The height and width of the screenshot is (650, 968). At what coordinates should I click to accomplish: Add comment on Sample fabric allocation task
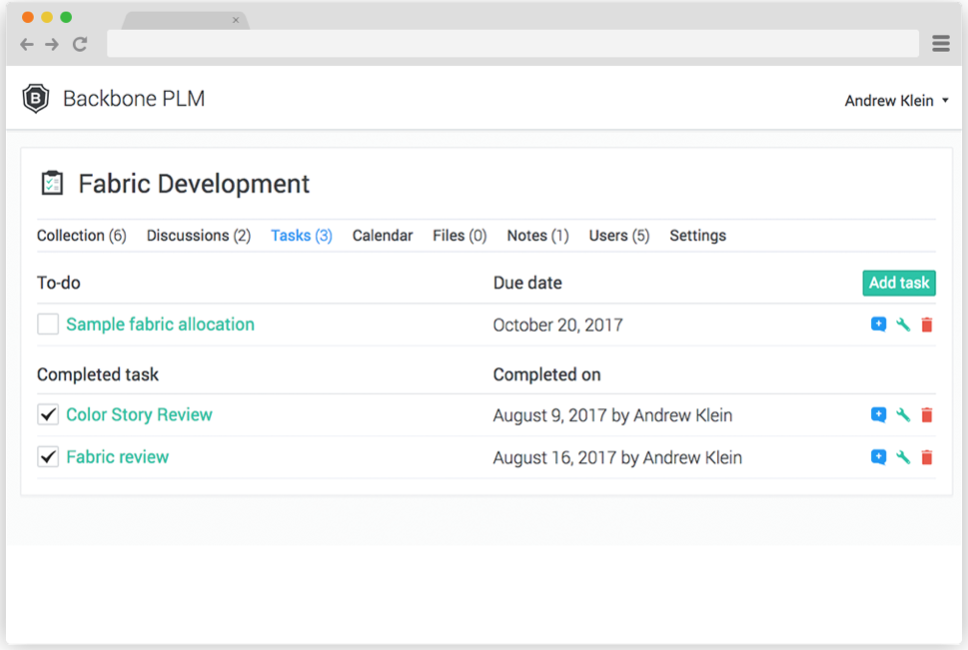pyautogui.click(x=878, y=324)
